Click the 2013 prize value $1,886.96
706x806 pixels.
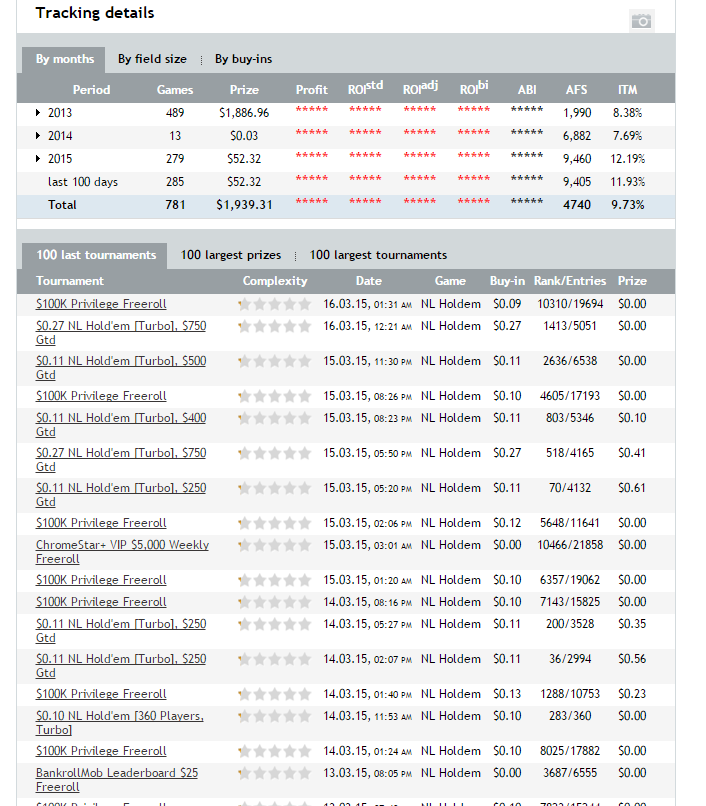tap(244, 113)
